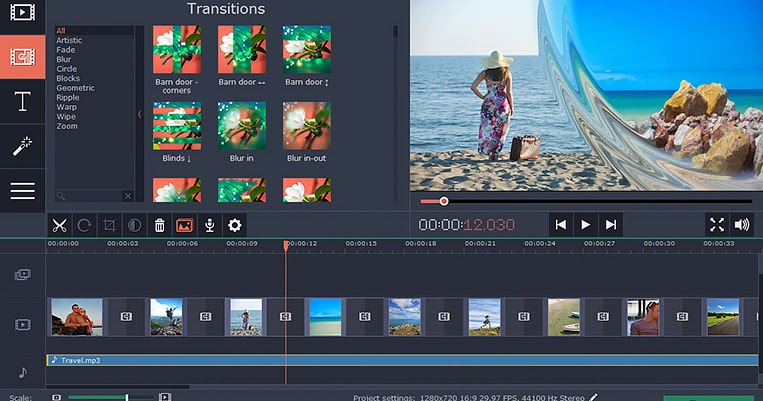This screenshot has height=401, width=763.
Task: Click the timeline playhead marker
Action: coord(286,246)
